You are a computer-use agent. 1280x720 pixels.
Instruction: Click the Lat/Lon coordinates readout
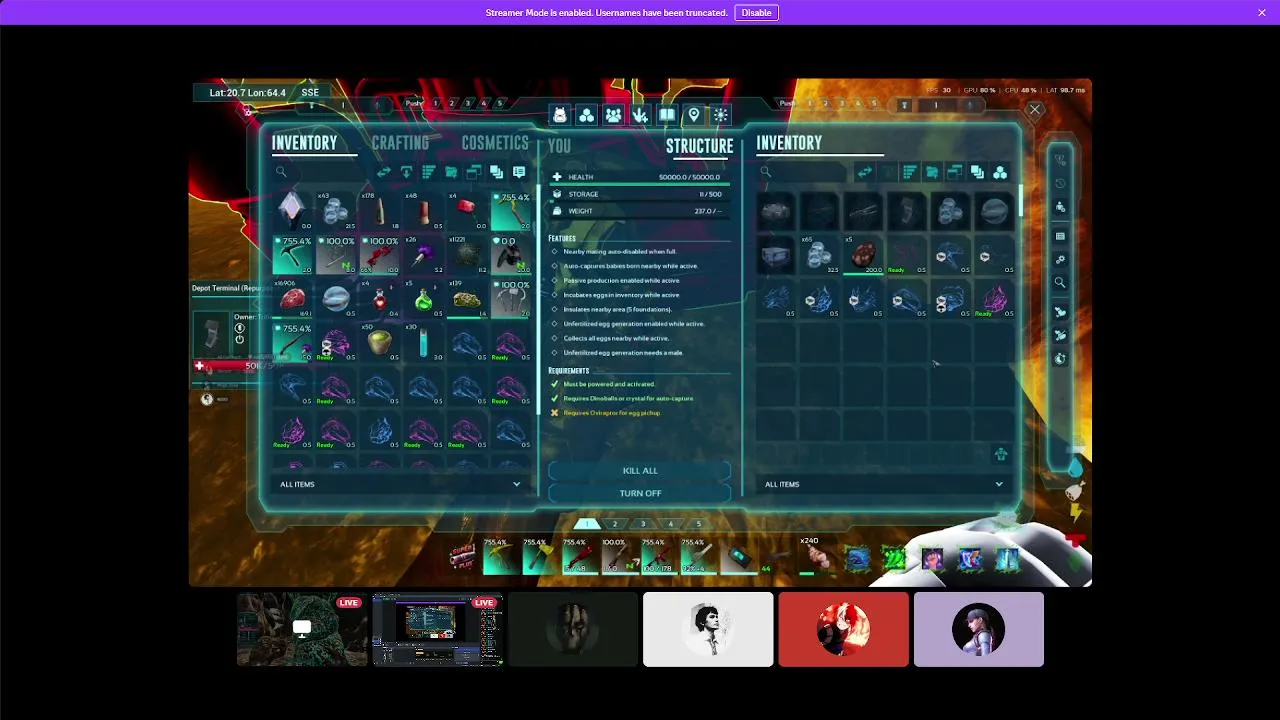248,93
